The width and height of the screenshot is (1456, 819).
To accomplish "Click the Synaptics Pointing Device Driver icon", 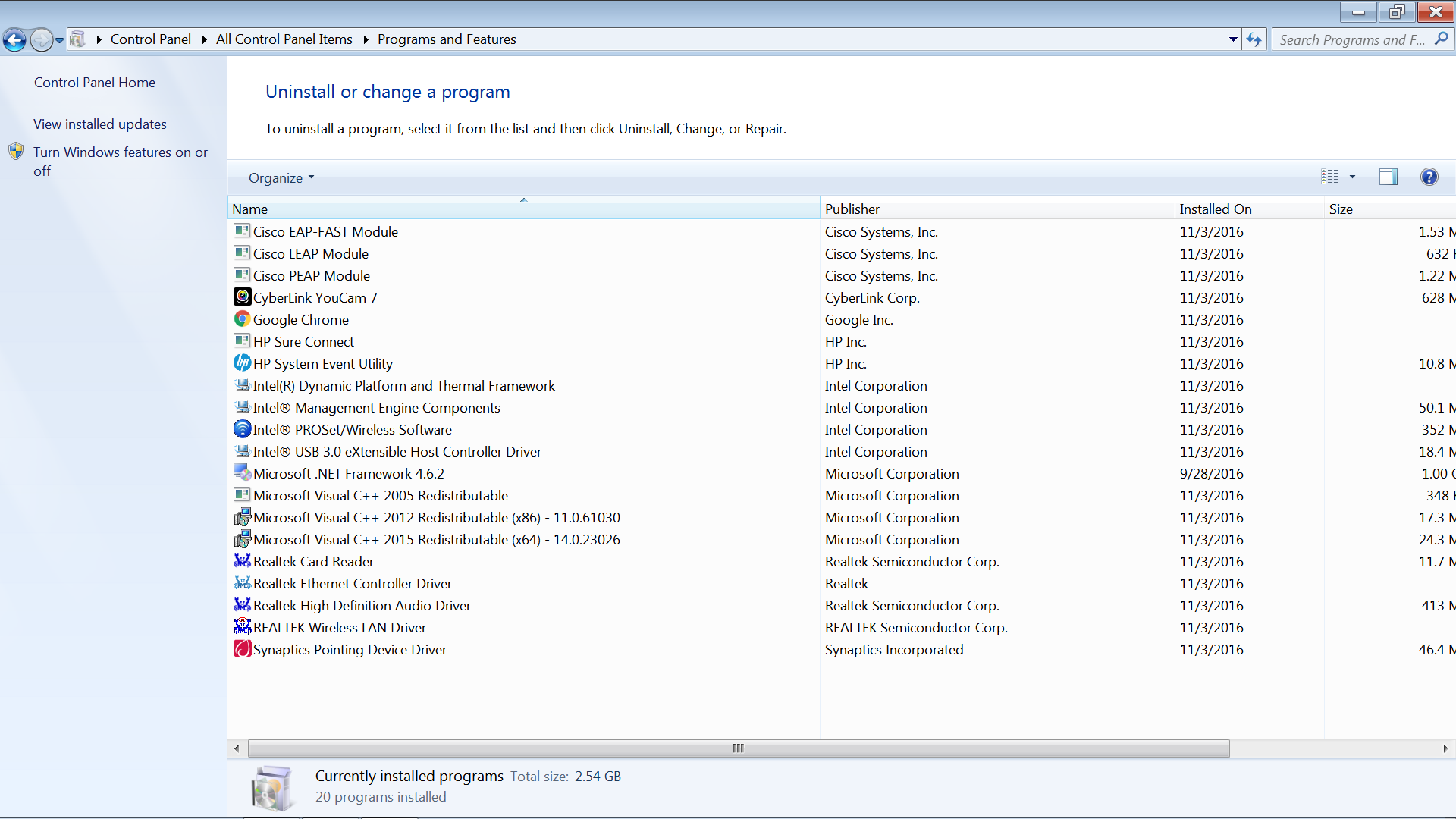I will pyautogui.click(x=242, y=649).
